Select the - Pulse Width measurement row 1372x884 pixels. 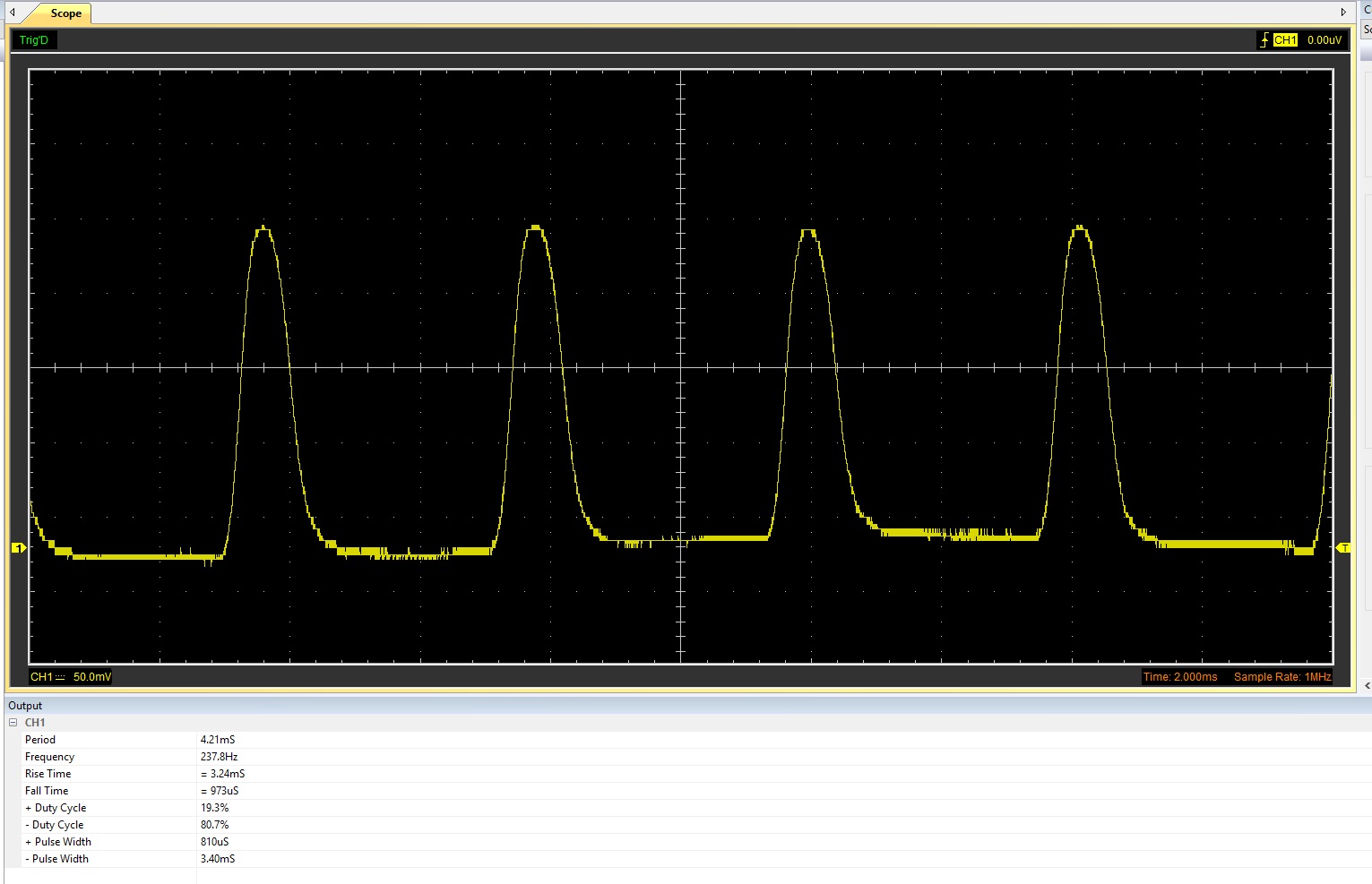(56, 859)
